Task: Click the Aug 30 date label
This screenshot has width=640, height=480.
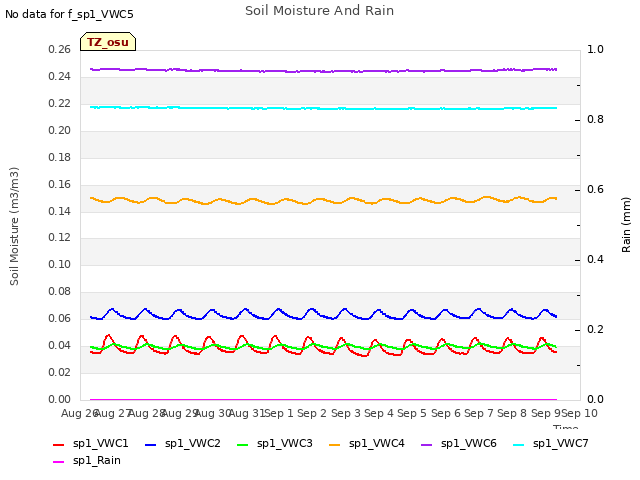Action: 213,413
